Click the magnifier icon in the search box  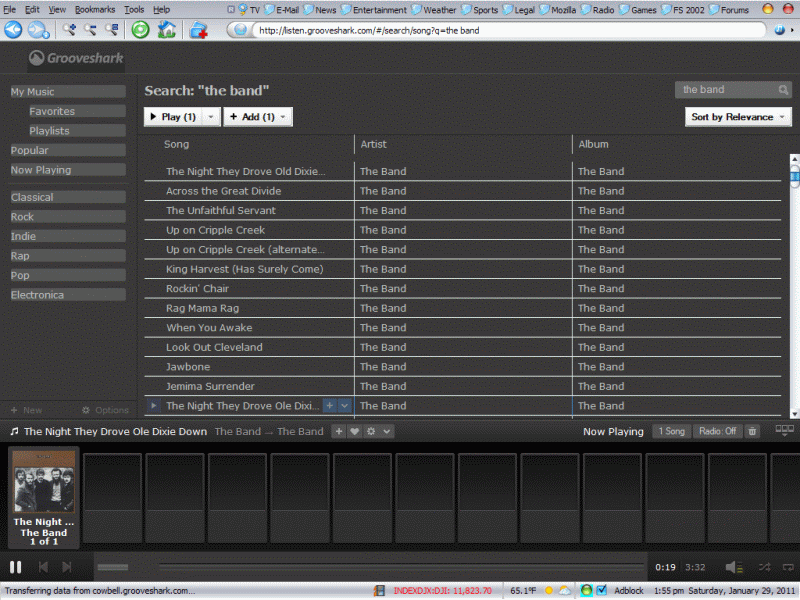tap(783, 90)
